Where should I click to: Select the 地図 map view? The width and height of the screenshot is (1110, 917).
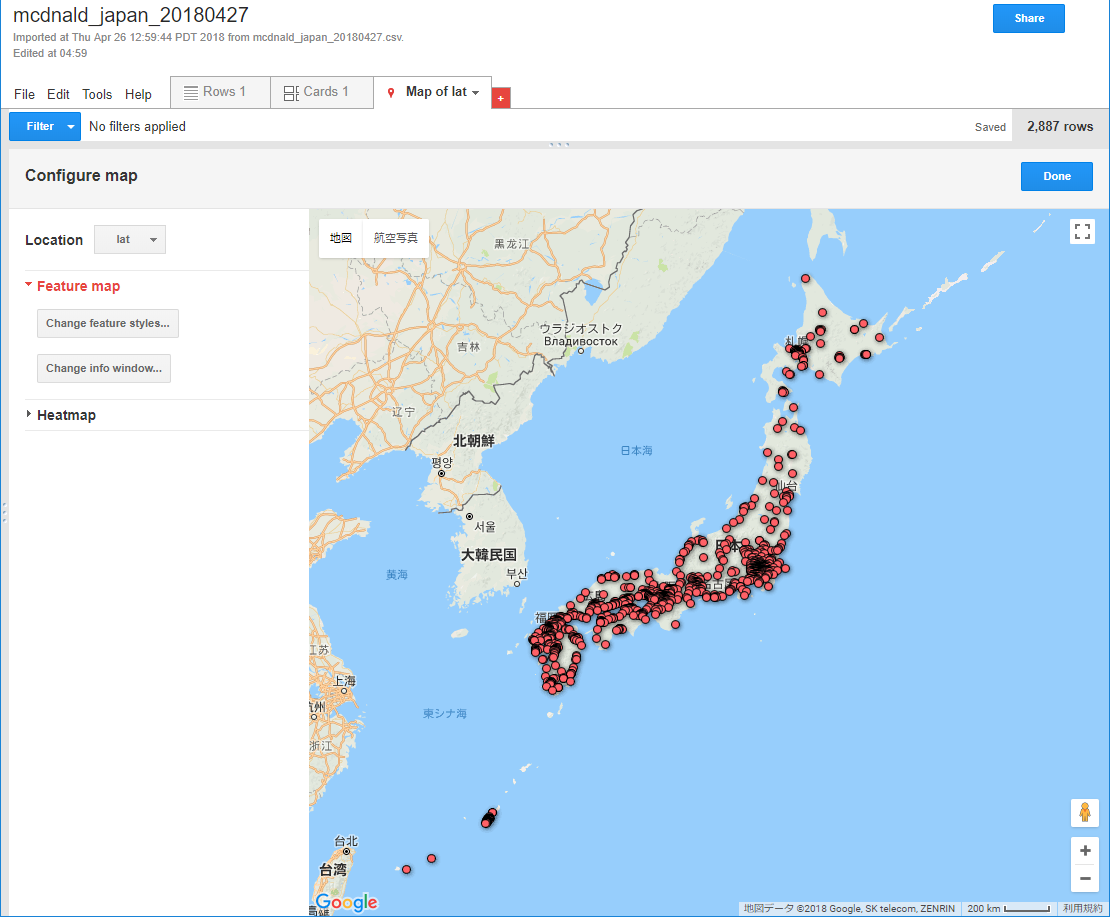[340, 238]
